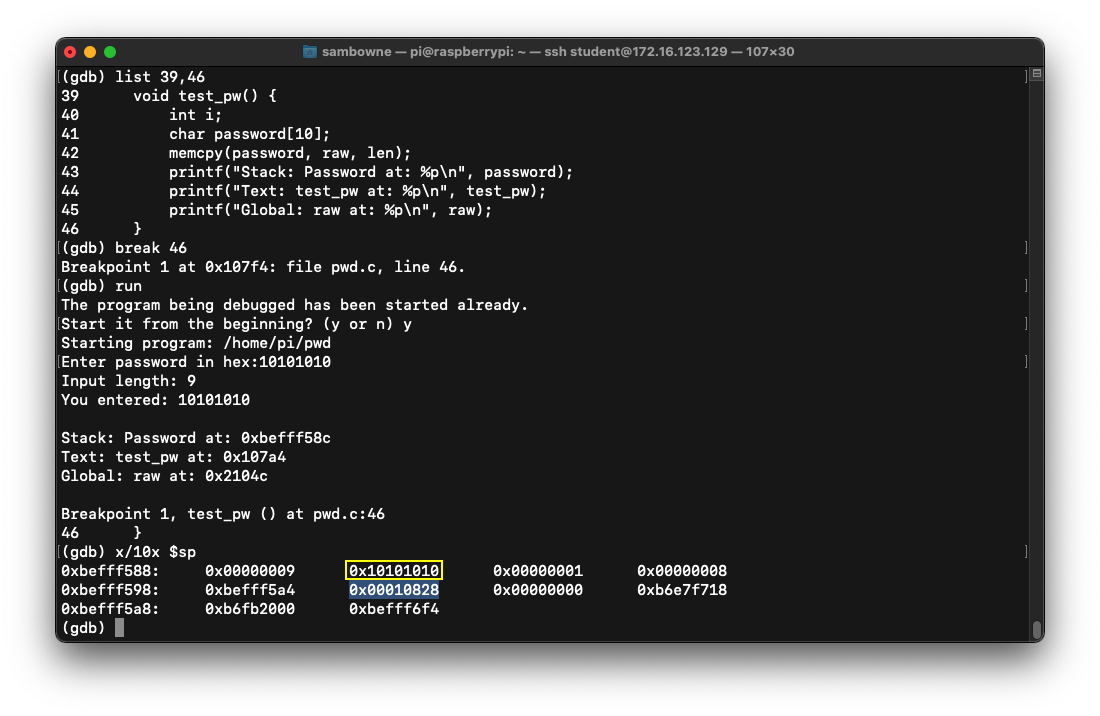
Task: Click 'Breakpoint 1, test_pw () at pwd.c:46' line
Action: (x=222, y=513)
